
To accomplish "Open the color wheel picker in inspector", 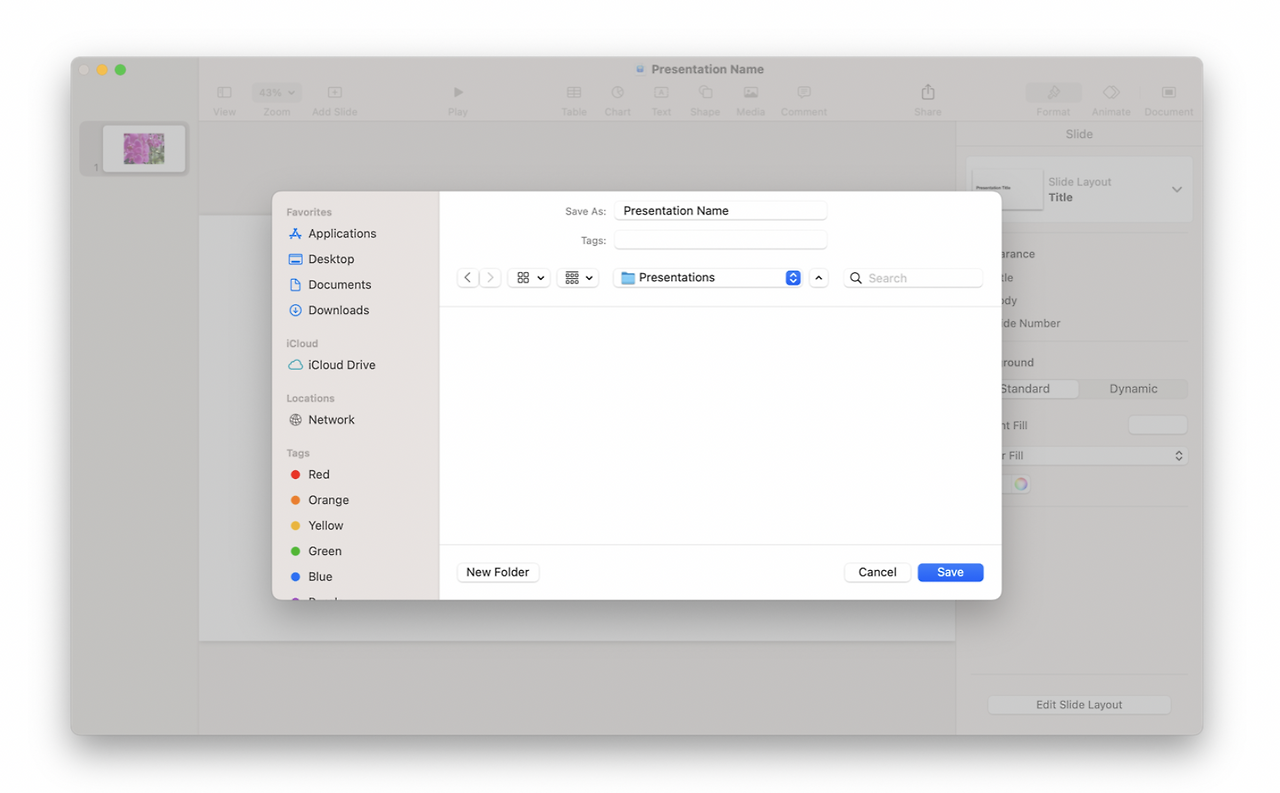I will [x=1021, y=484].
